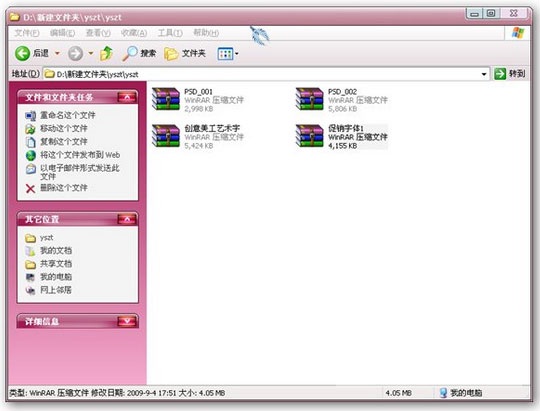Click the publish to Web globe icon
The width and height of the screenshot is (540, 411).
30,155
